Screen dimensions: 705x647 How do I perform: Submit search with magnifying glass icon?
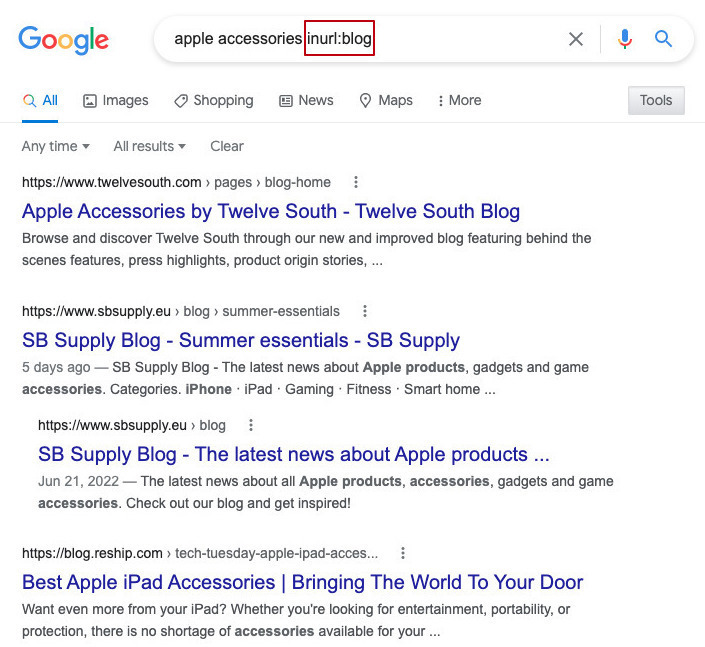(663, 39)
